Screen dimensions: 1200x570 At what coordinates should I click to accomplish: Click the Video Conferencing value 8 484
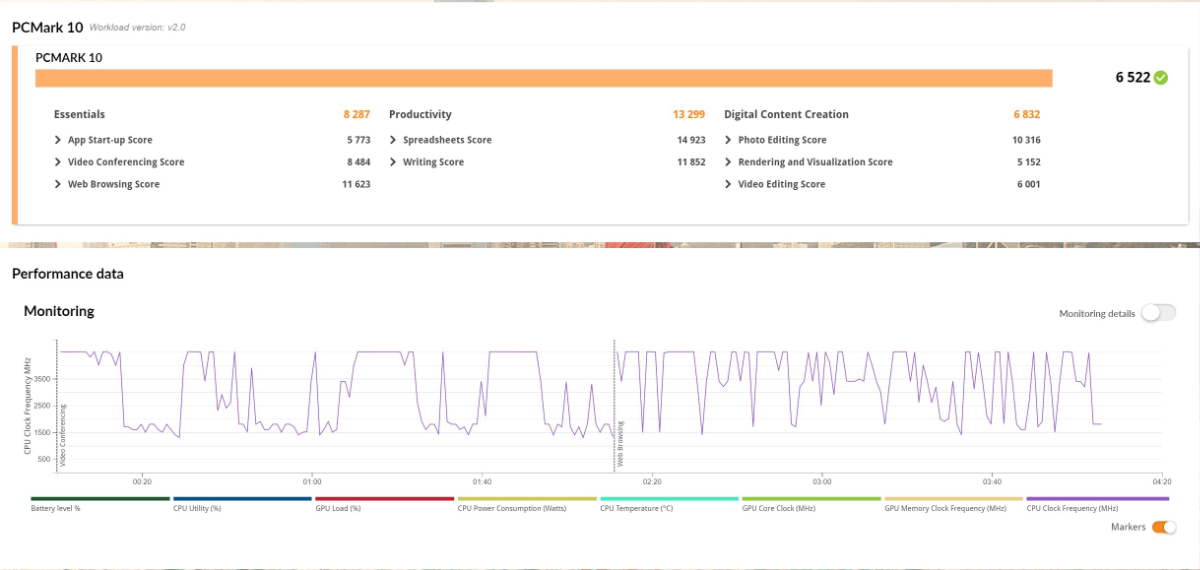pos(359,162)
